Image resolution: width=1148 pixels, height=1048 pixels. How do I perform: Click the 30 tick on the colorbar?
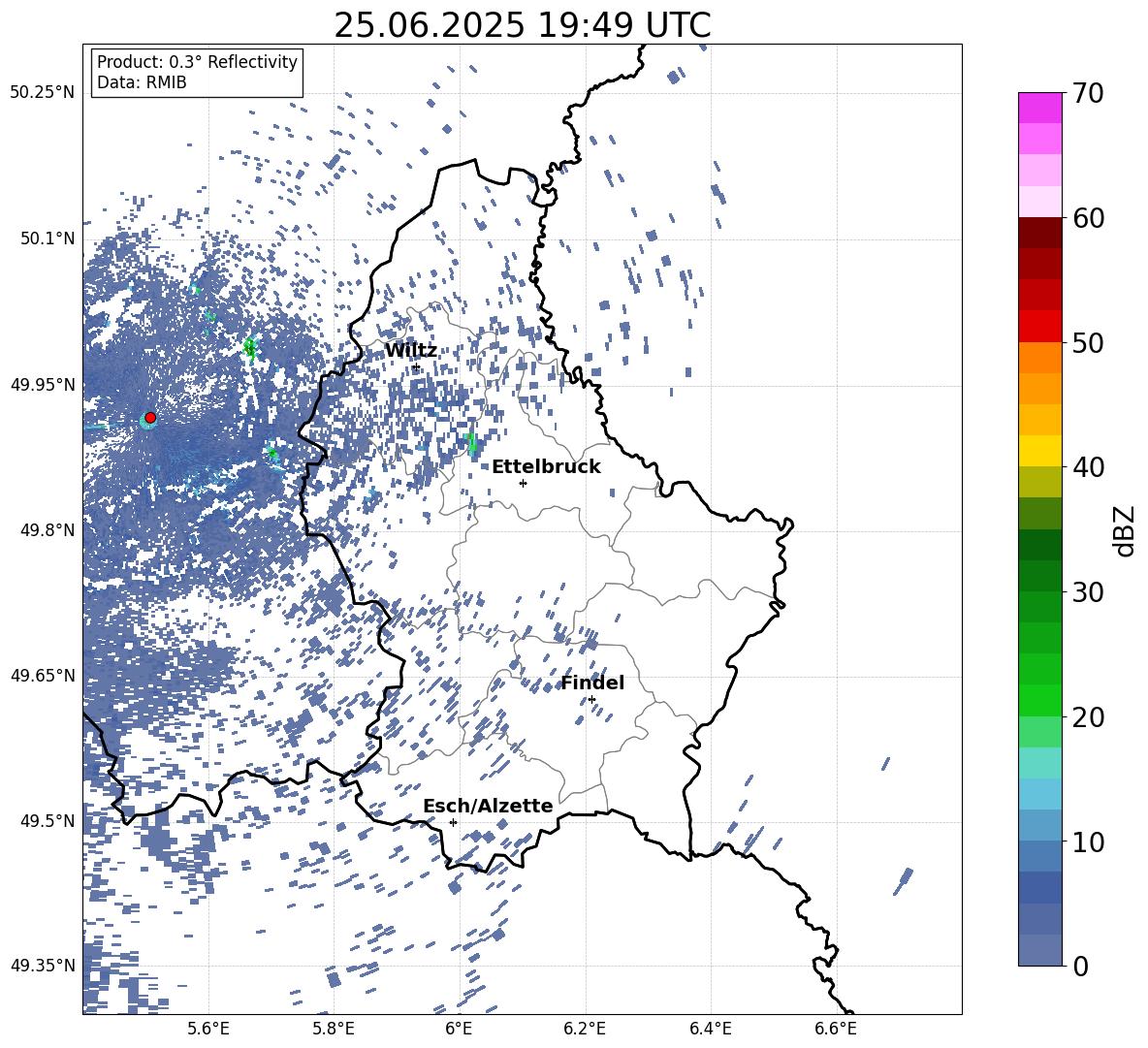(1088, 592)
